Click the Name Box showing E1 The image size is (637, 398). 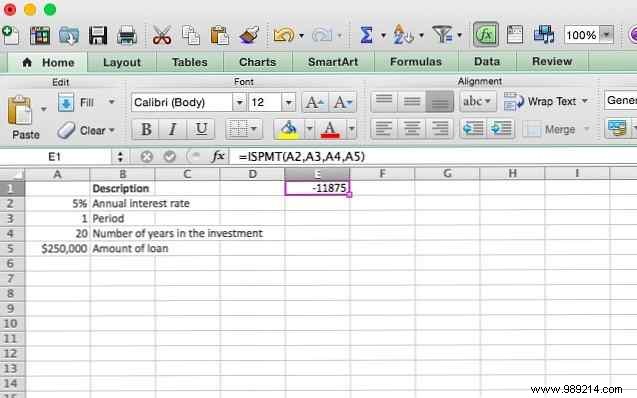[55, 156]
